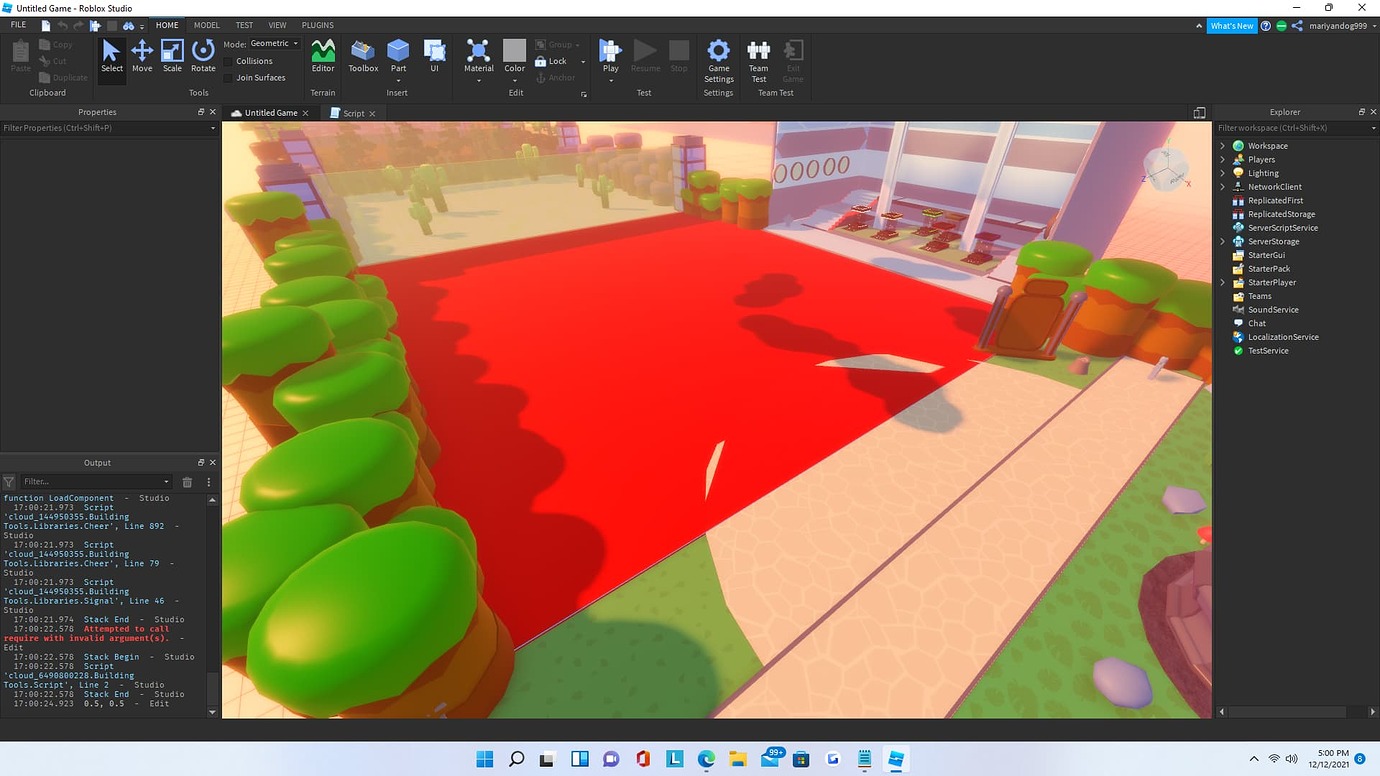Click the share icon next to the username

(1297, 26)
